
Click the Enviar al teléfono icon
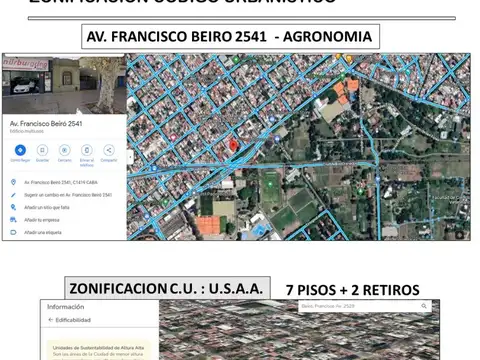pos(87,150)
